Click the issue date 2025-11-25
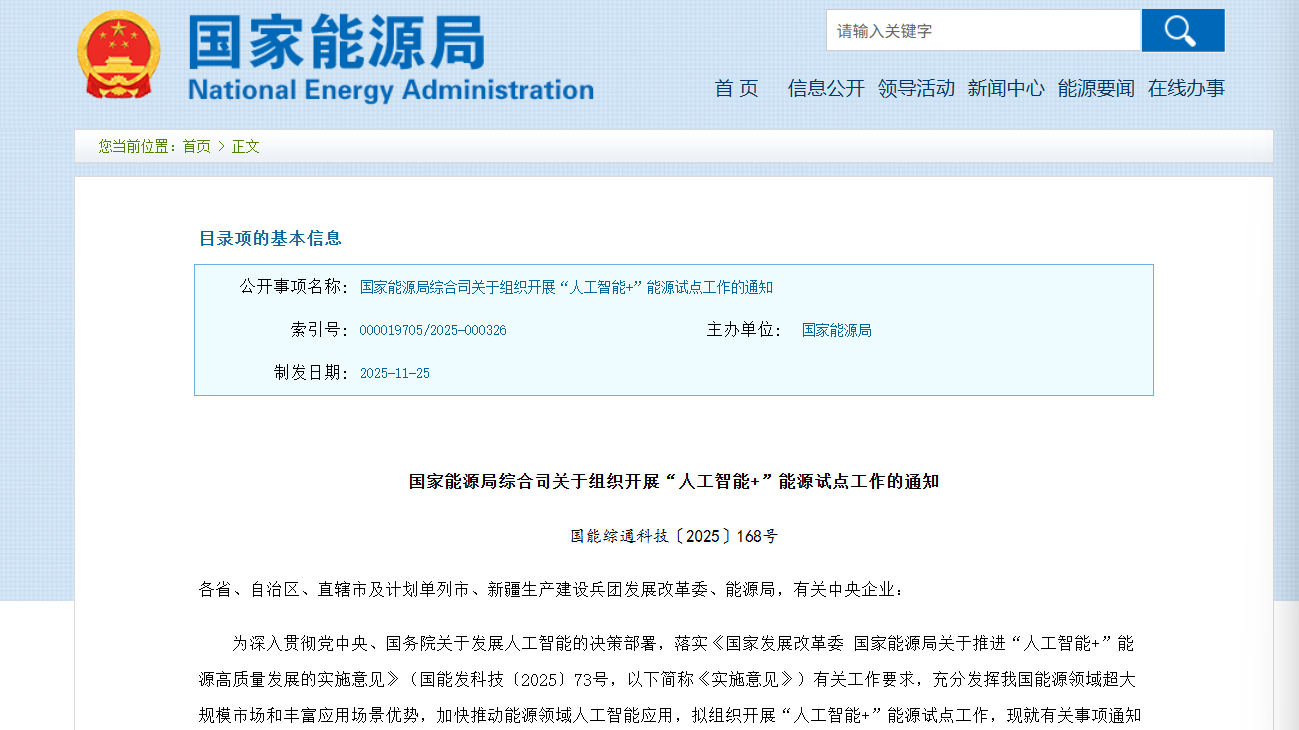The width and height of the screenshot is (1299, 730). 394,373
